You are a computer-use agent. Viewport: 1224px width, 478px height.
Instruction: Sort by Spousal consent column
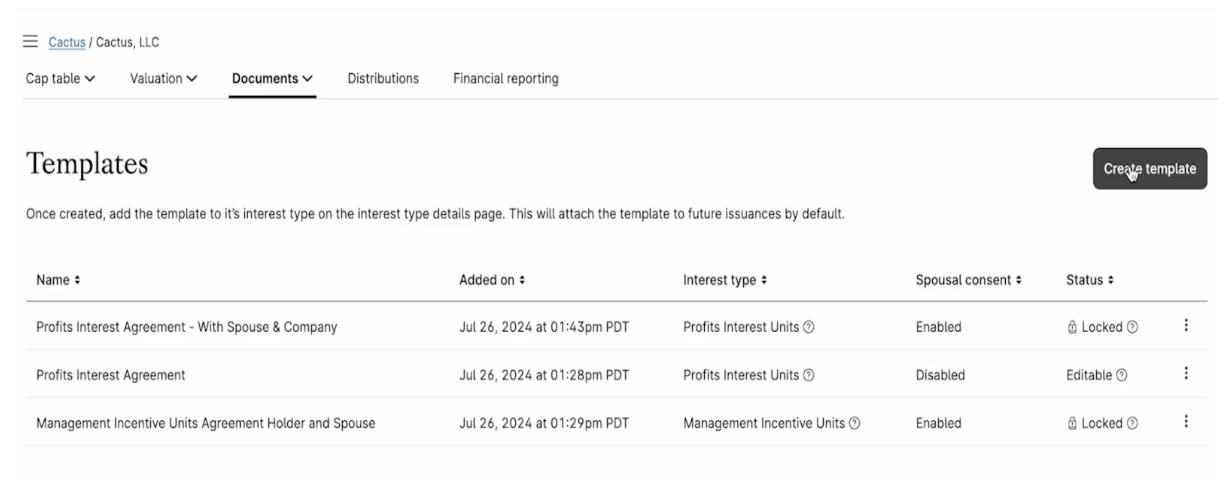coord(968,280)
